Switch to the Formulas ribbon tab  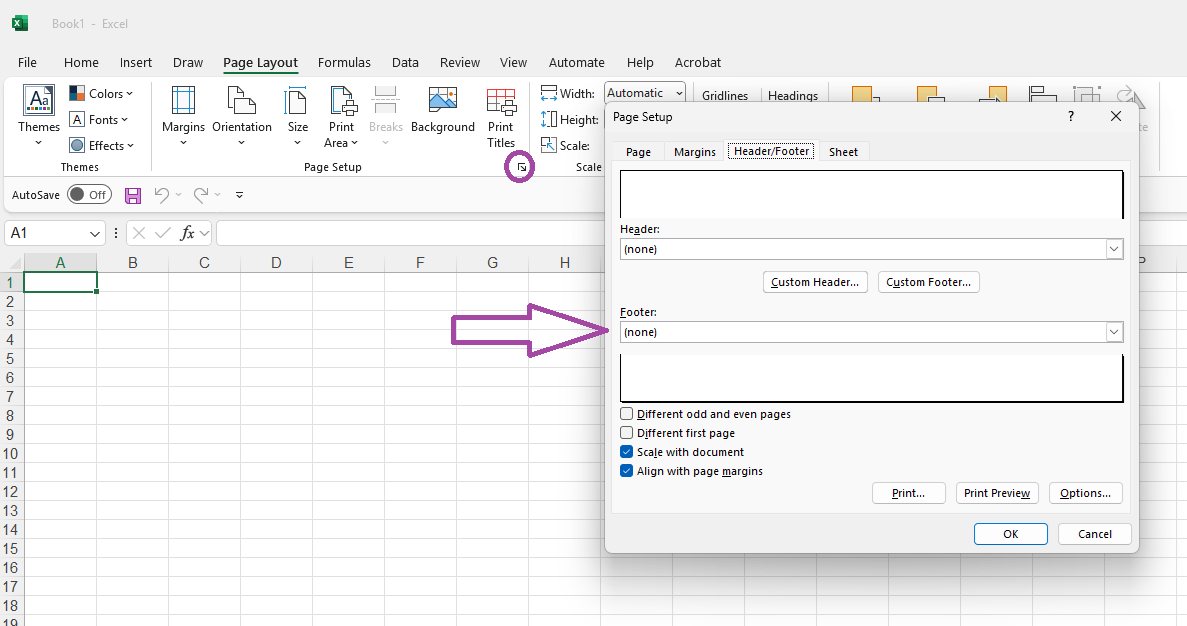[344, 62]
